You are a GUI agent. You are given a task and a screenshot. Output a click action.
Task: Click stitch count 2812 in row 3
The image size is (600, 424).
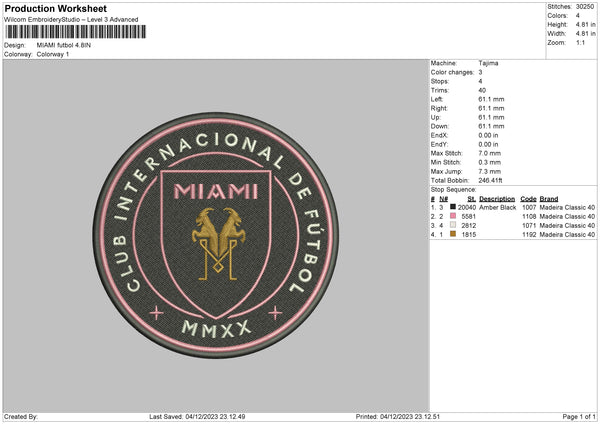469,225
